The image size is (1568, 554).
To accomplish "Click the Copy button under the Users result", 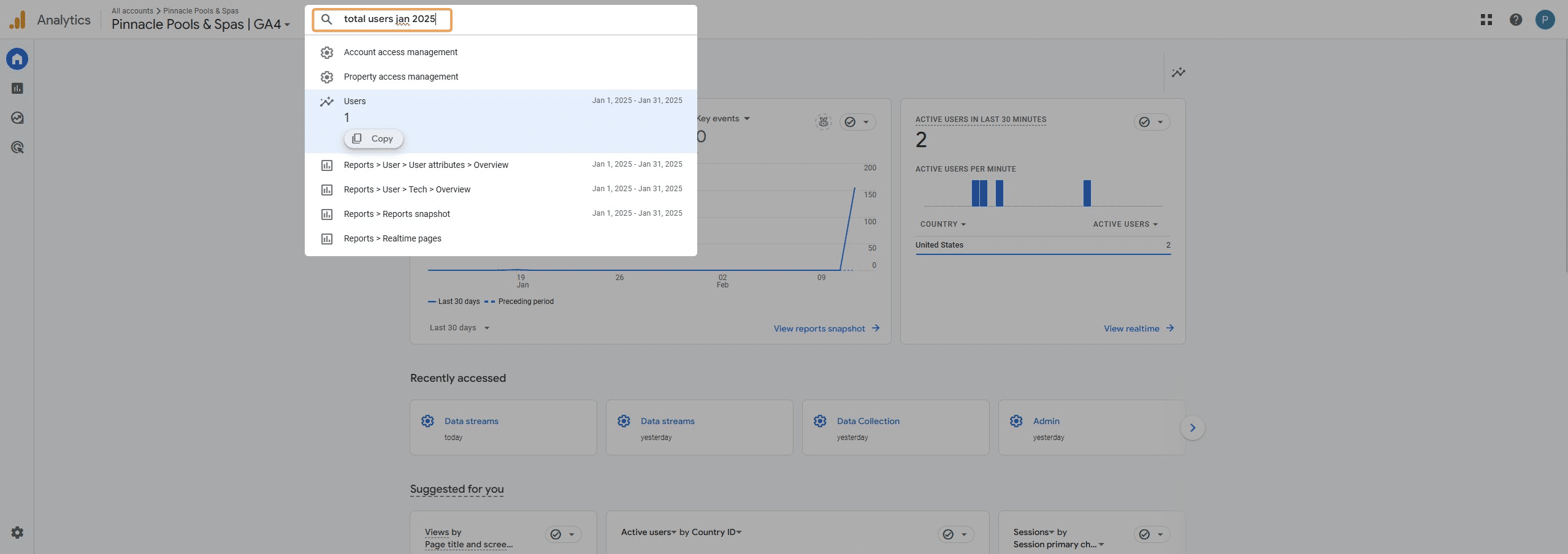I will pyautogui.click(x=373, y=138).
